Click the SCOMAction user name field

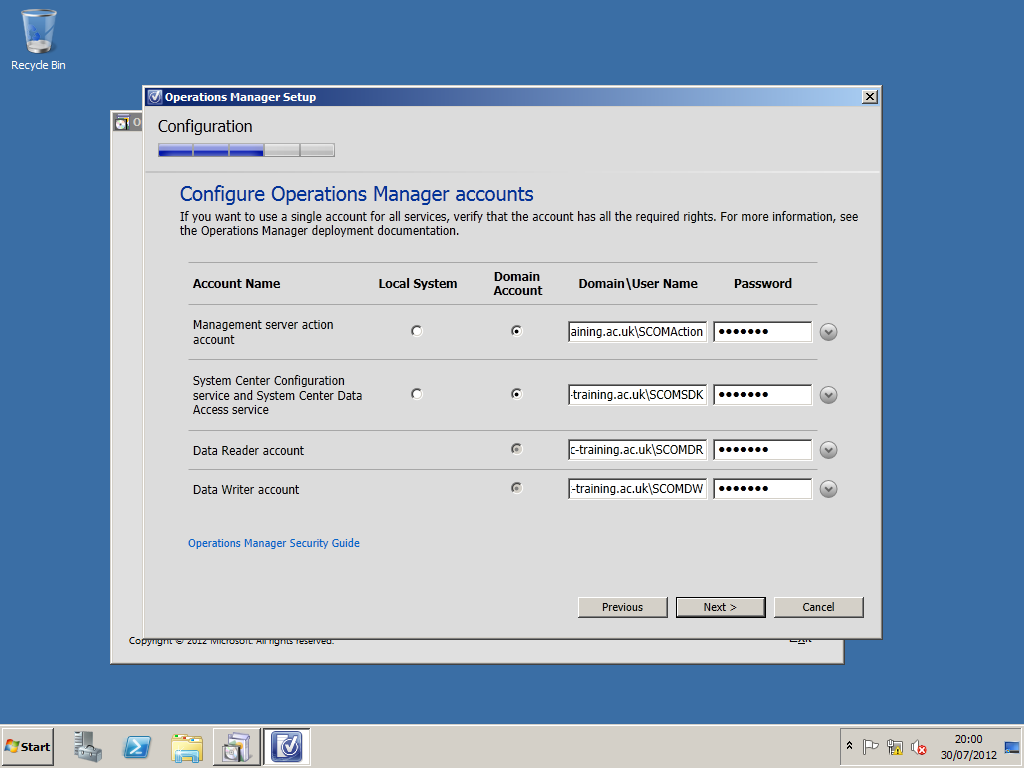tap(637, 332)
